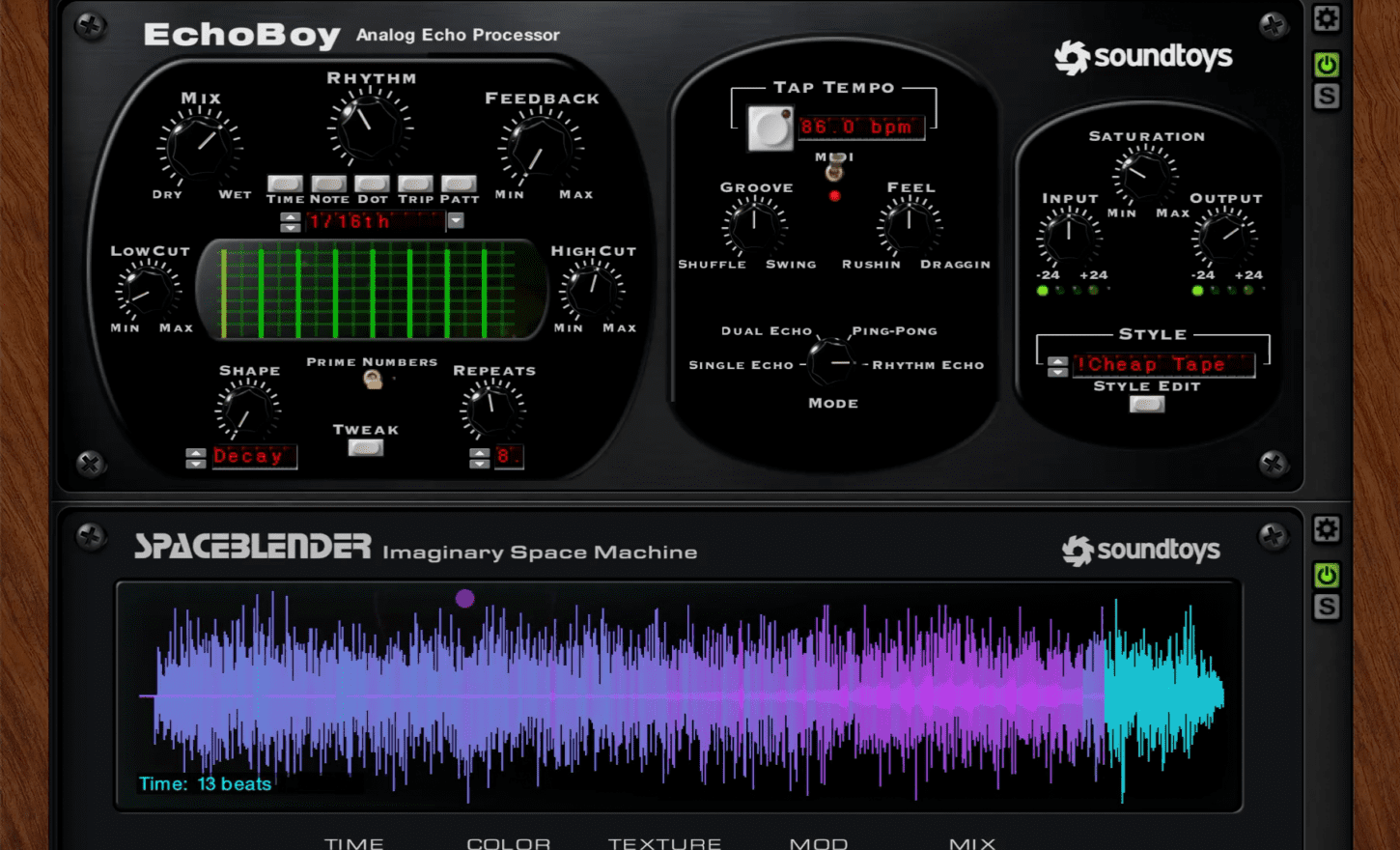Click the Soundtoys logo in EchoBoy
Image resolution: width=1400 pixels, height=850 pixels.
click(x=1143, y=57)
